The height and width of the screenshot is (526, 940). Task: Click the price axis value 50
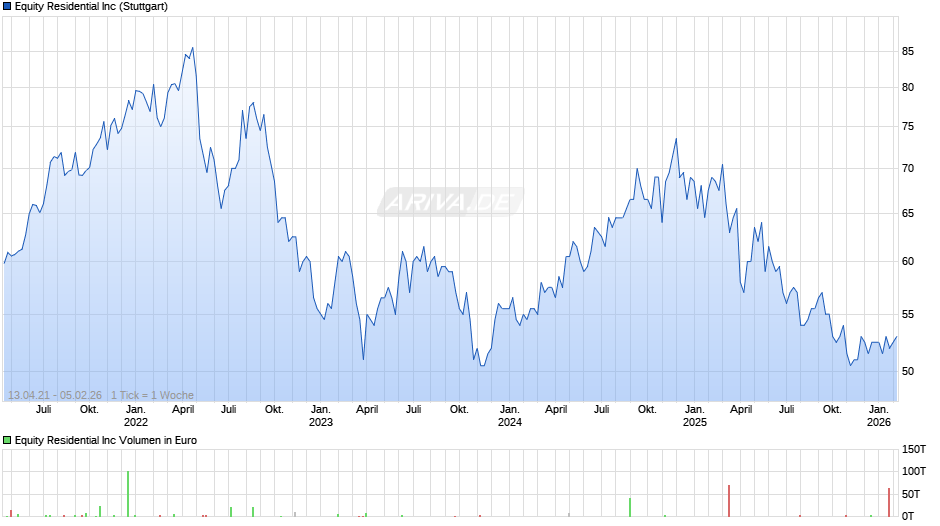(908, 371)
